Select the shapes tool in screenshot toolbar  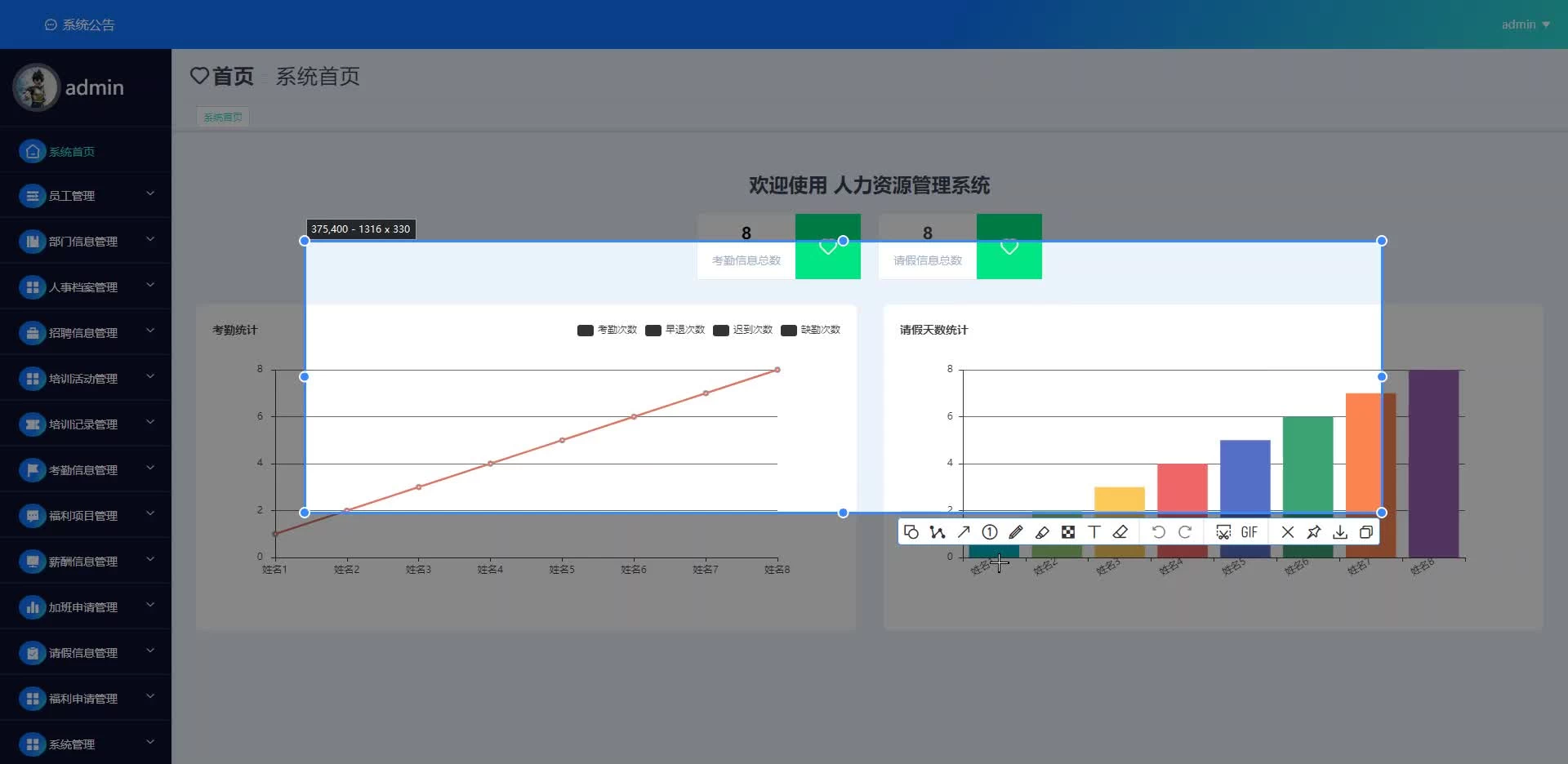911,532
